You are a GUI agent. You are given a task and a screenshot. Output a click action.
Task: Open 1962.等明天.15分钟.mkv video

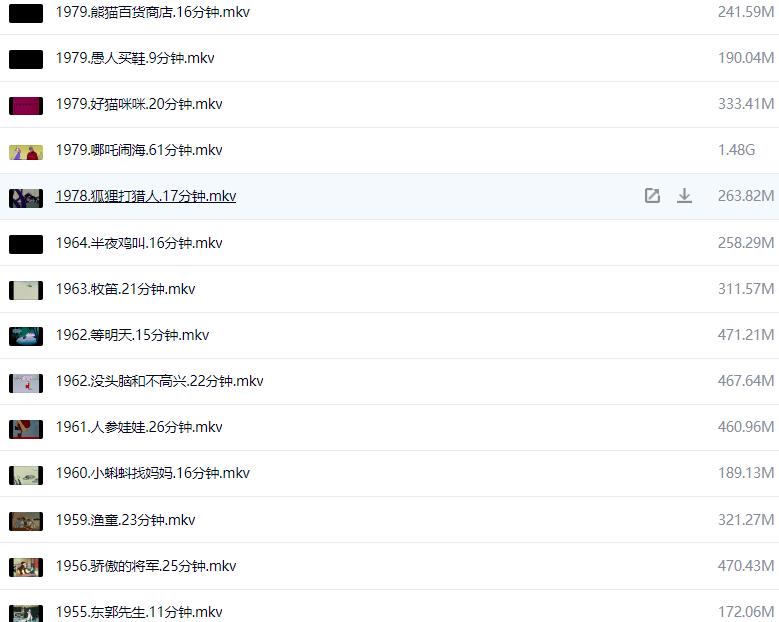[x=132, y=335]
